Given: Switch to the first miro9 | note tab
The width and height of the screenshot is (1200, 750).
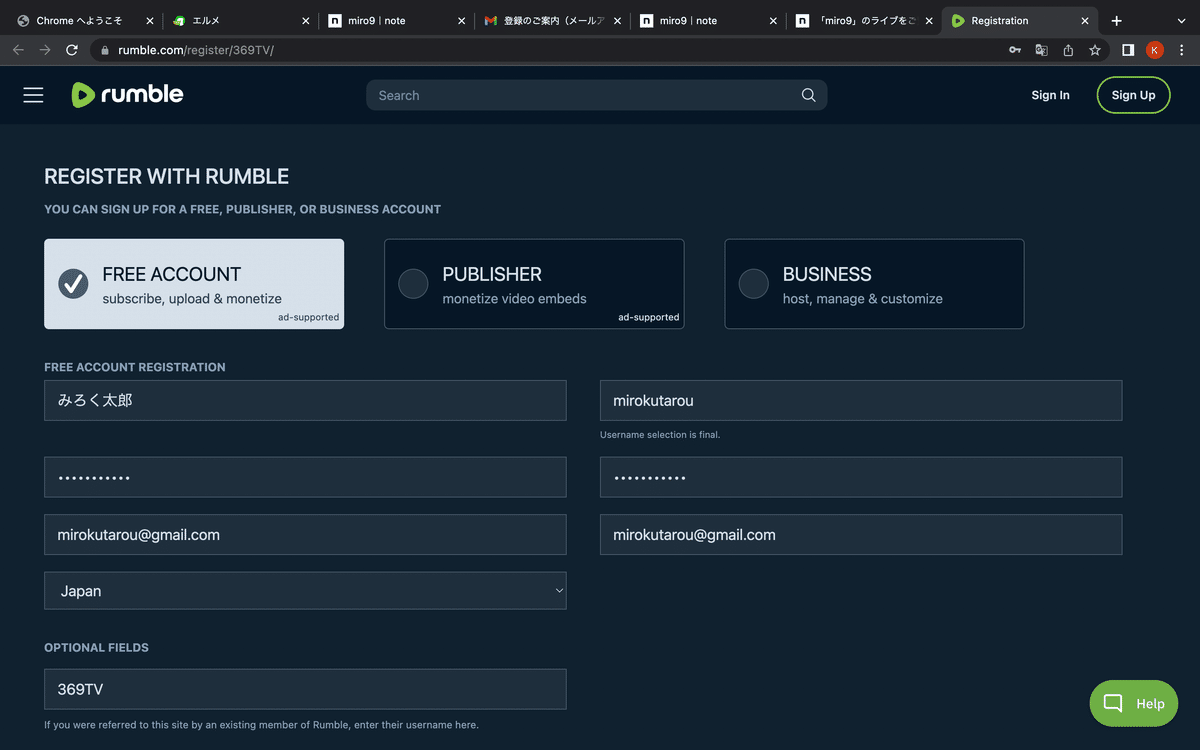Looking at the screenshot, I should point(397,20).
